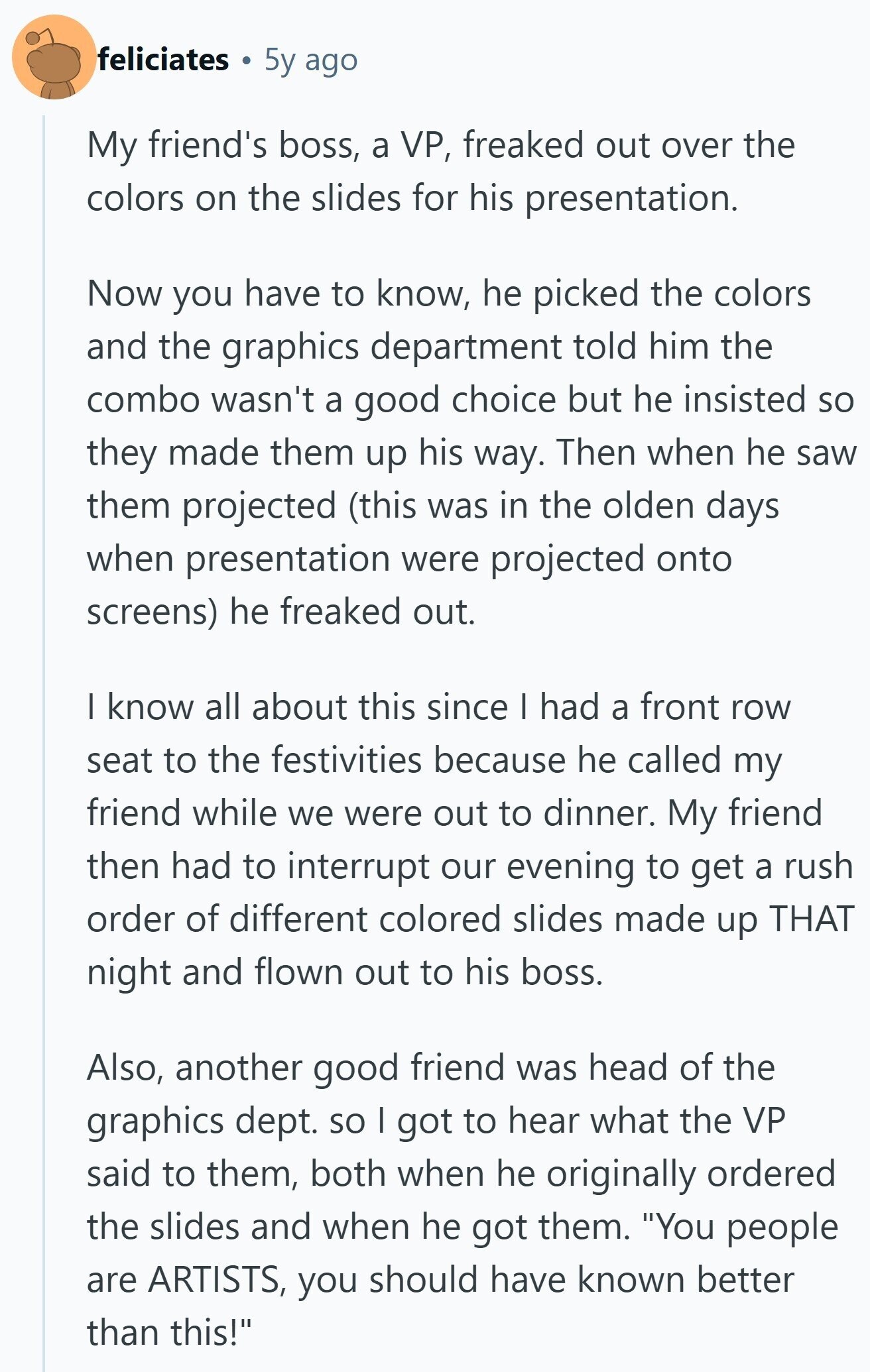870x1372 pixels.
Task: Click the paragraph starting "Also, another good friend"
Action: [x=458, y=1200]
